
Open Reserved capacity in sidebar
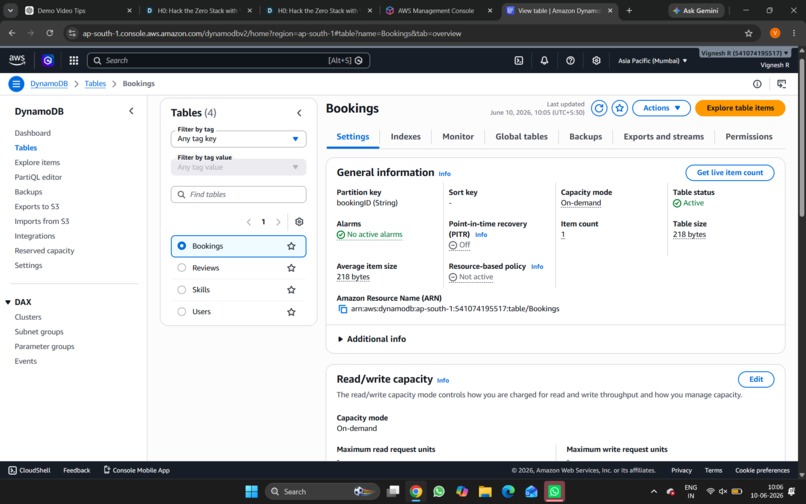pos(44,251)
